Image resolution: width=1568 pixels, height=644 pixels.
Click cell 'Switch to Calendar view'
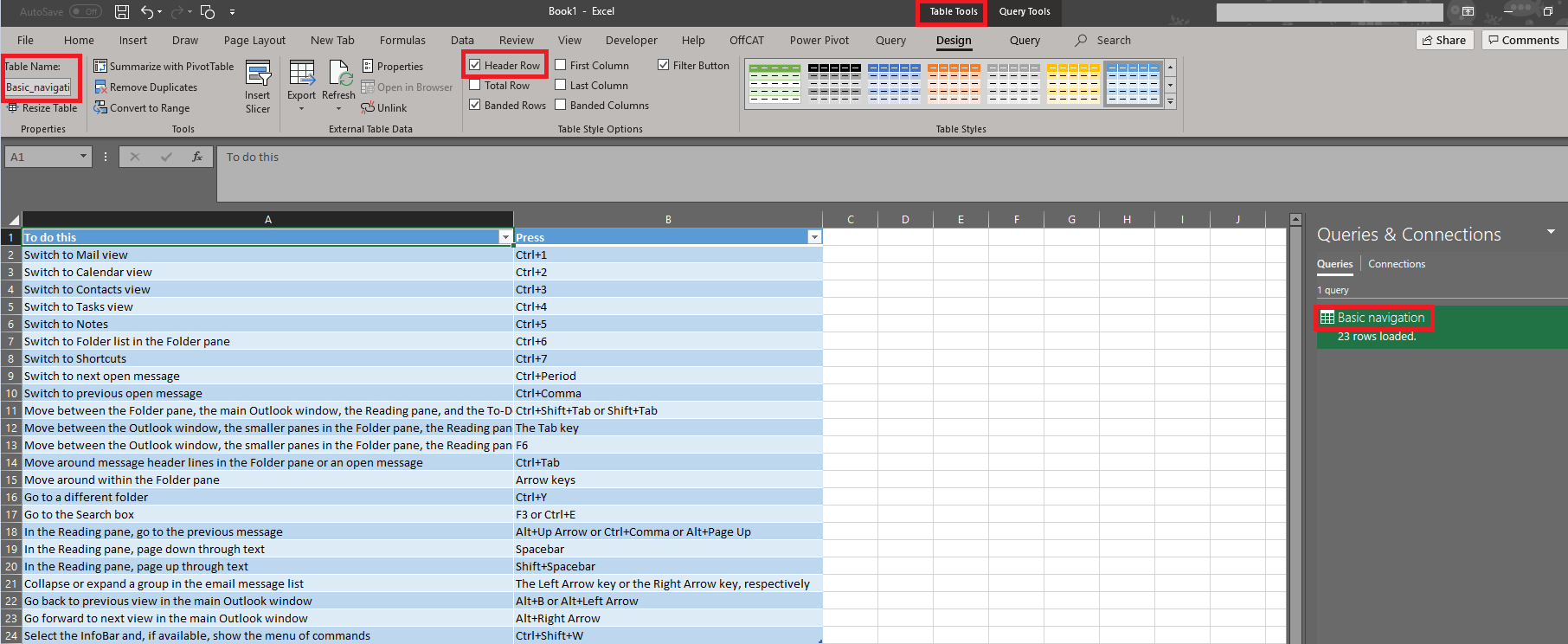click(268, 272)
